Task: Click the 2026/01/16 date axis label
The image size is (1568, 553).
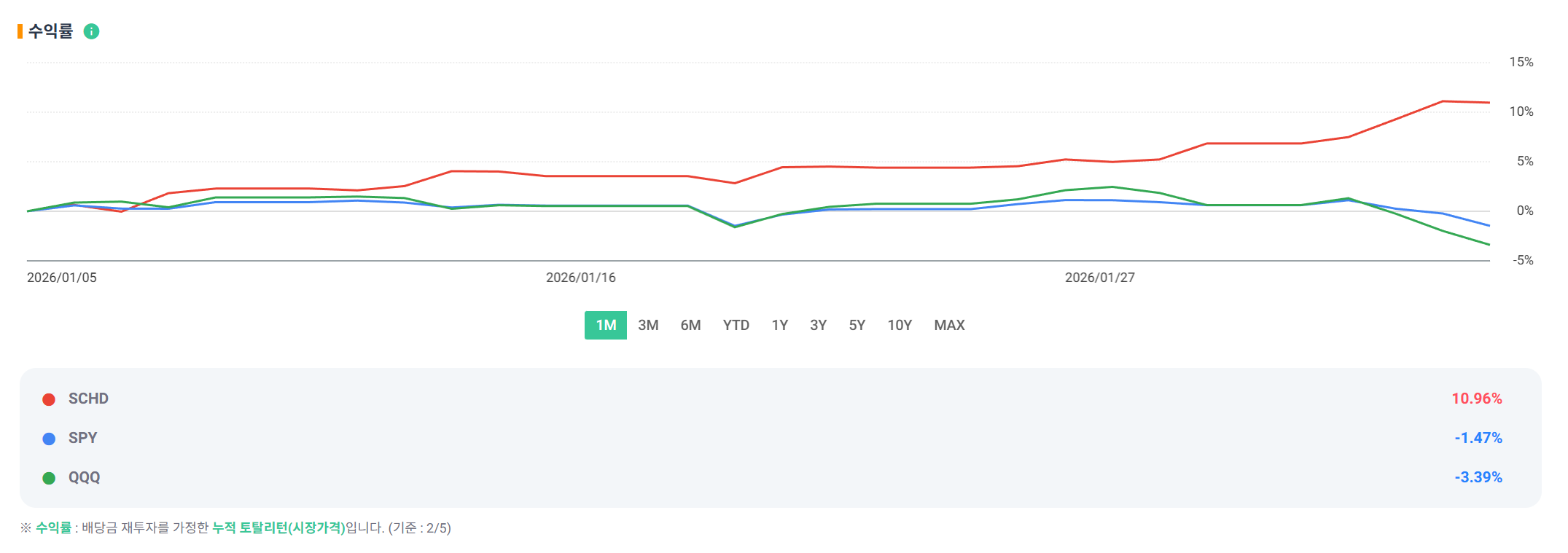Action: 580,278
